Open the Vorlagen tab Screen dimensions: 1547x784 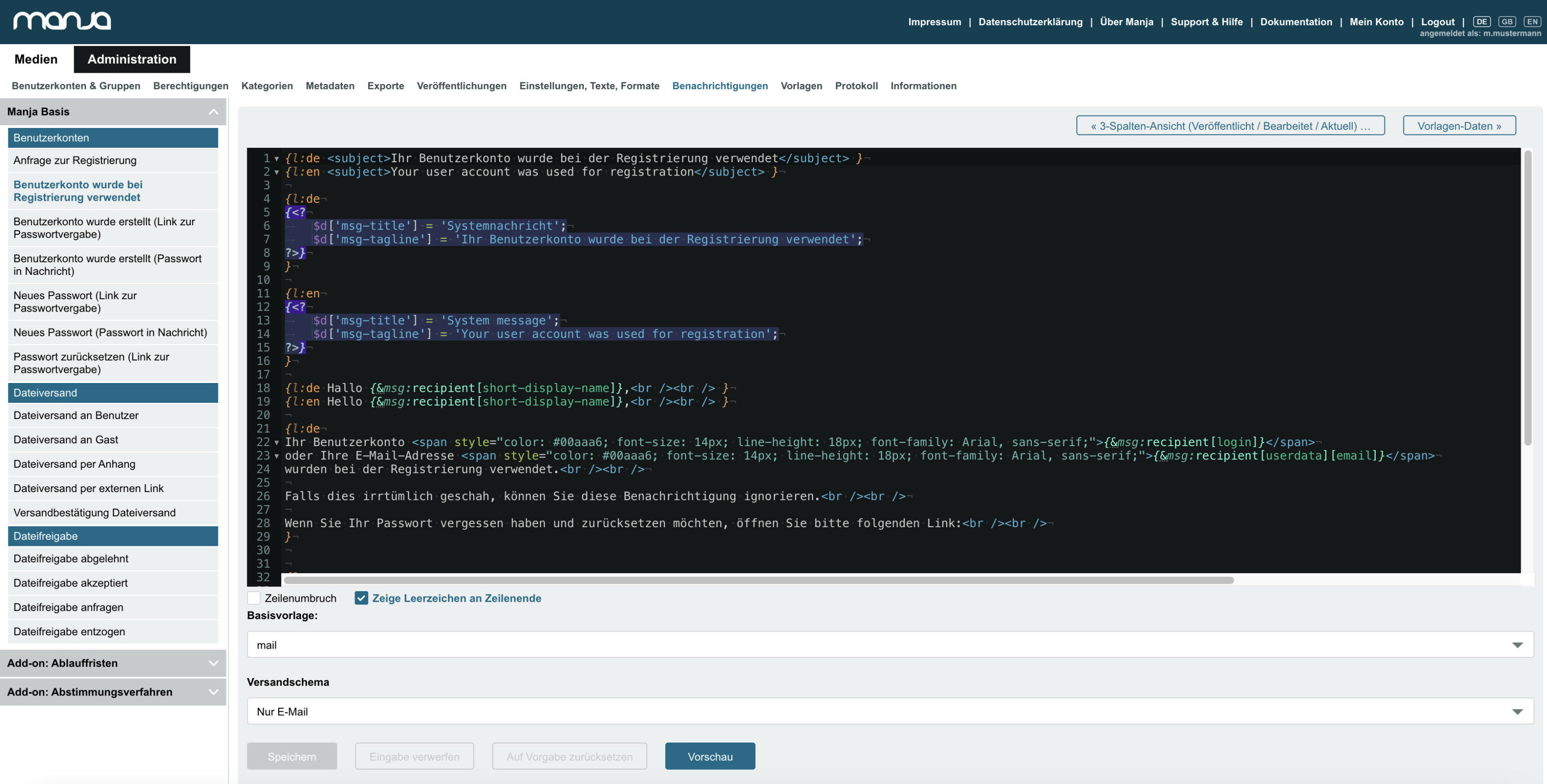tap(801, 86)
